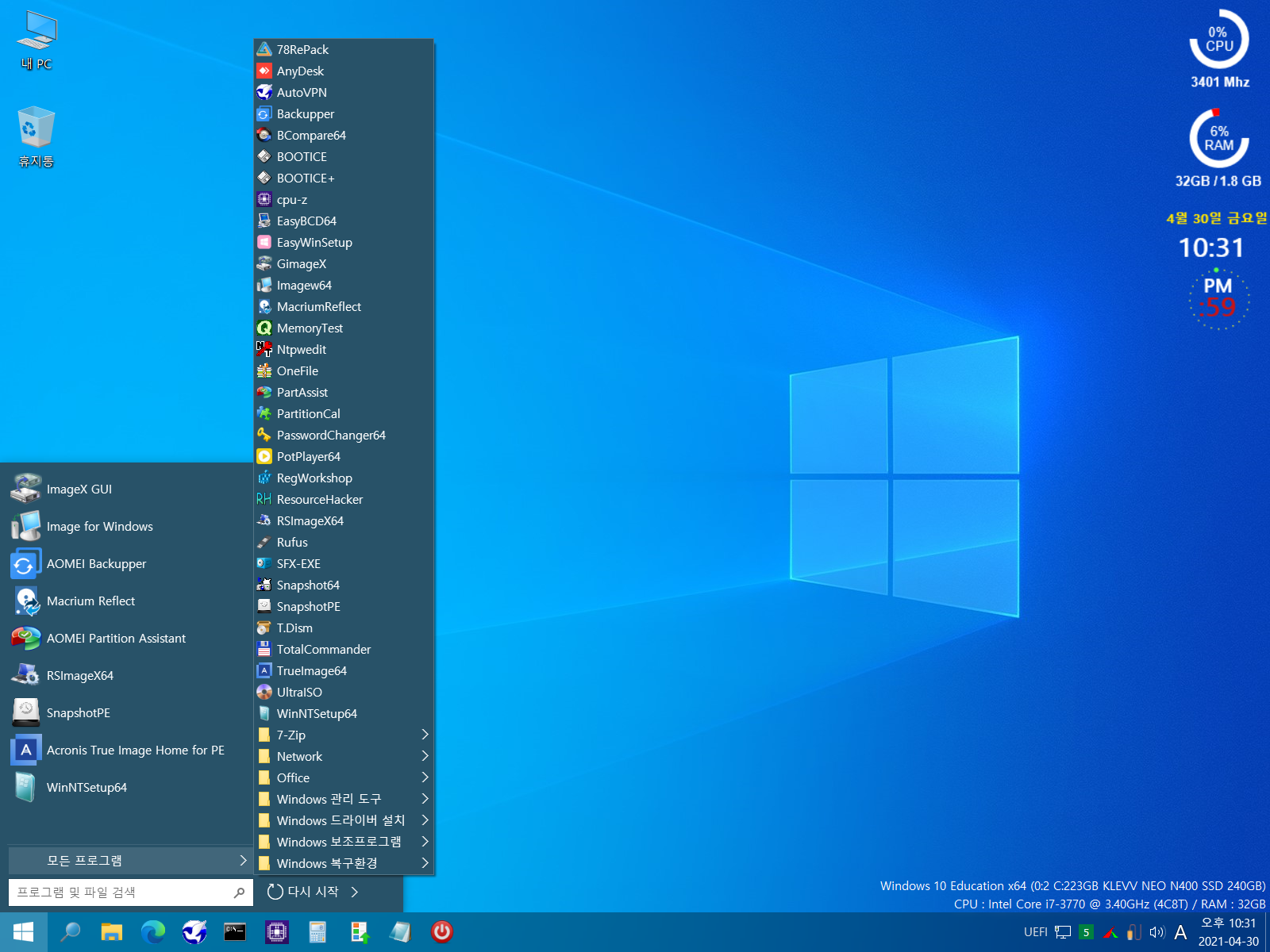Screen dimensions: 1270x952
Task: Choose T.Dism menu entry
Action: coord(344,628)
